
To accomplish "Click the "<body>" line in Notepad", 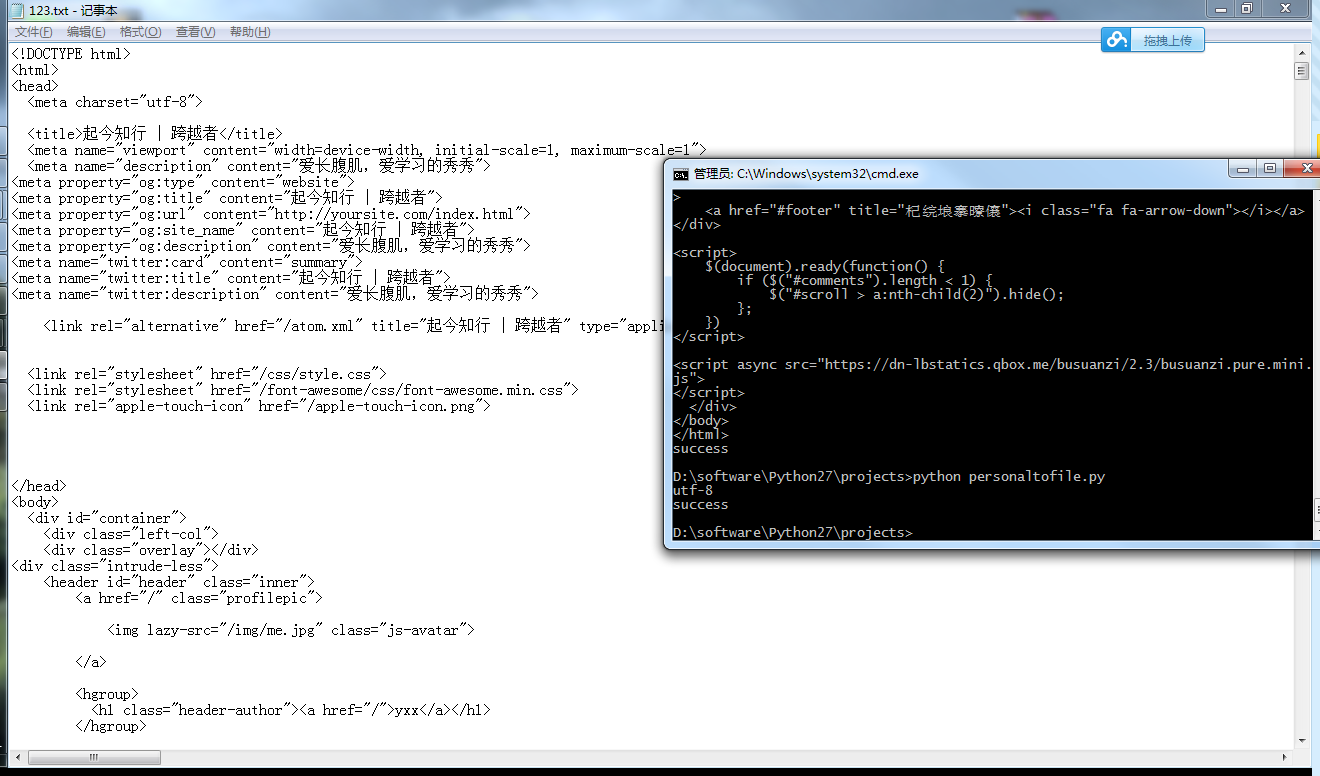I will coord(35,502).
